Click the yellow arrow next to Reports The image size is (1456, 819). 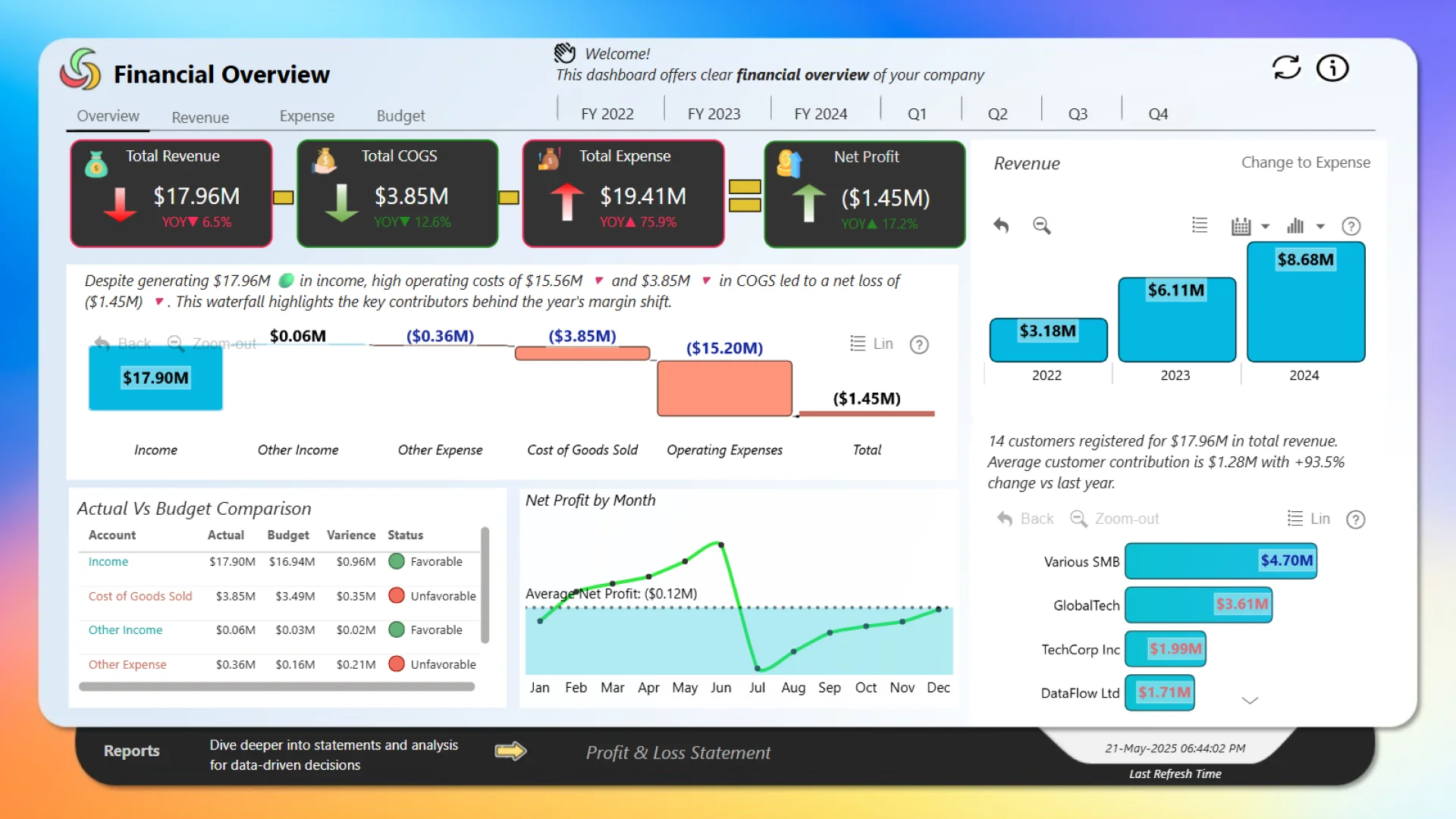[510, 752]
